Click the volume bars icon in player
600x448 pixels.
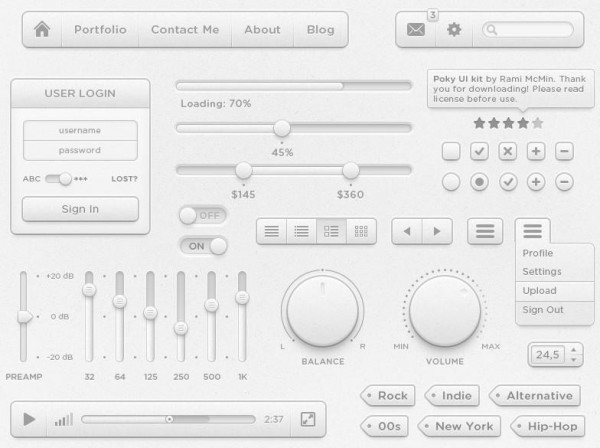click(64, 420)
